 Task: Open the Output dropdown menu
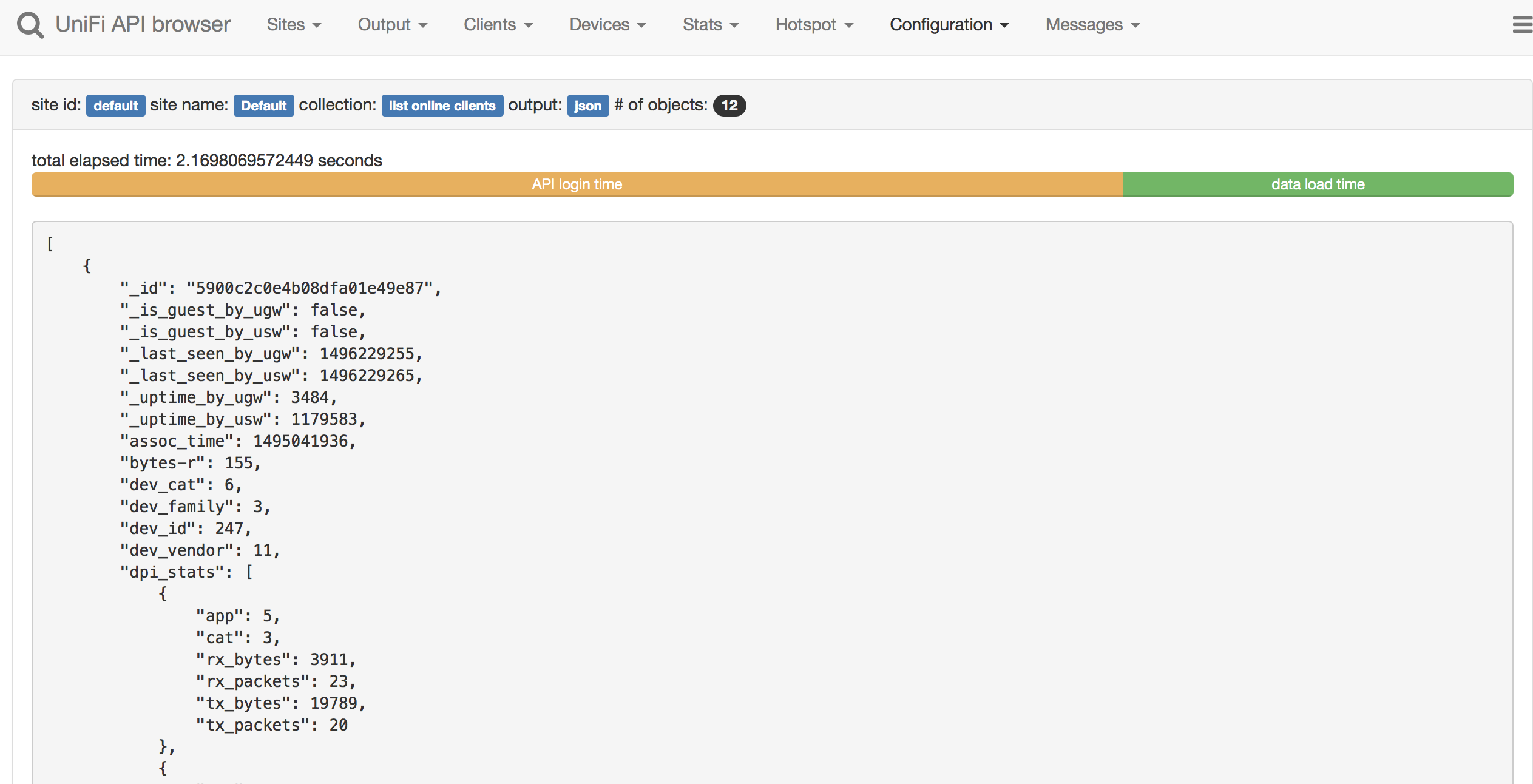tap(392, 25)
